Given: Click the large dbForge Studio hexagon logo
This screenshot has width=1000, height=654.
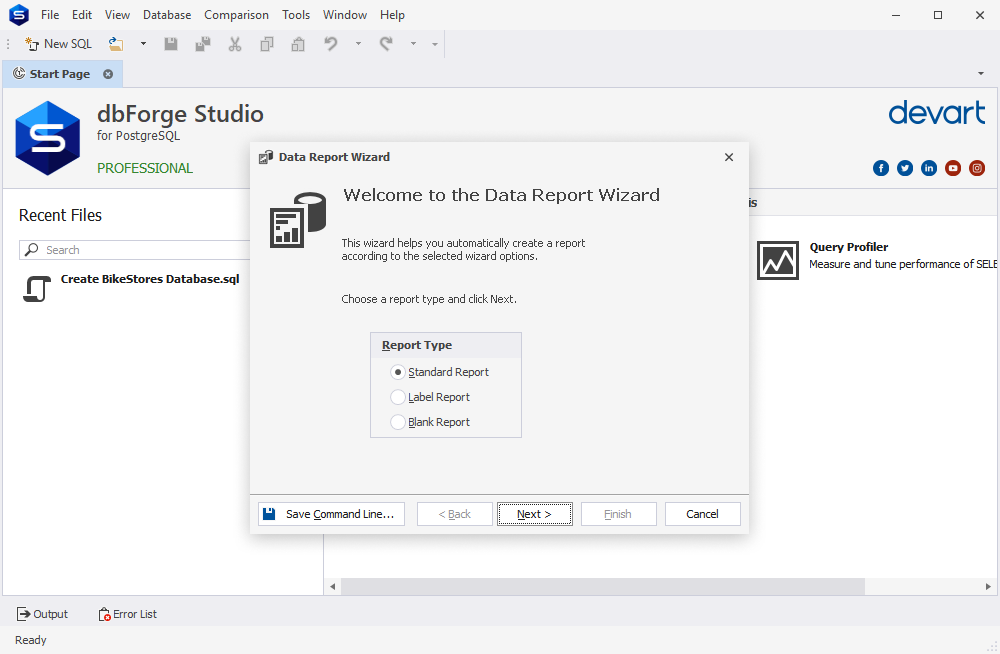Looking at the screenshot, I should pos(48,138).
